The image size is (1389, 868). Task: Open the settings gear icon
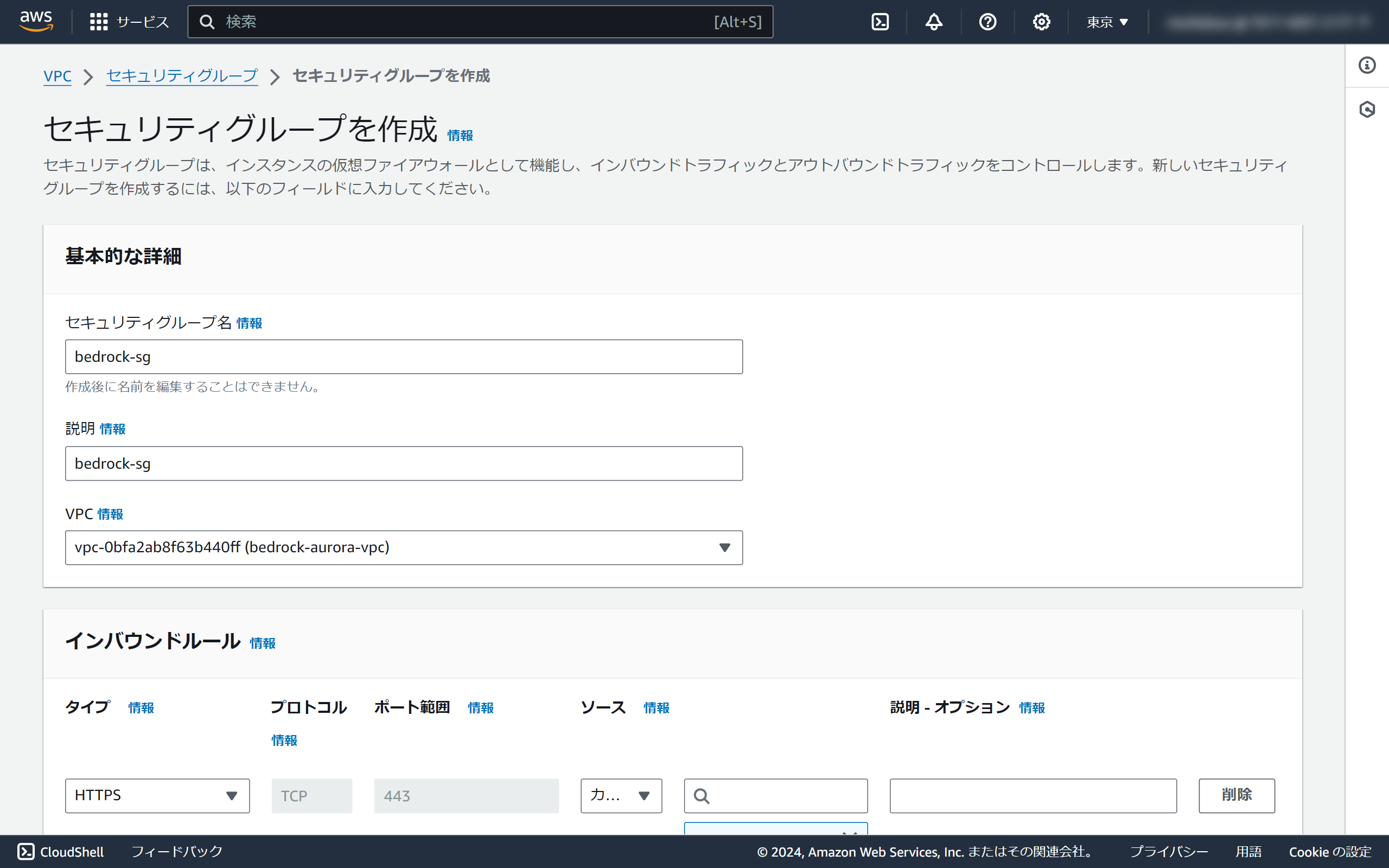[1041, 22]
